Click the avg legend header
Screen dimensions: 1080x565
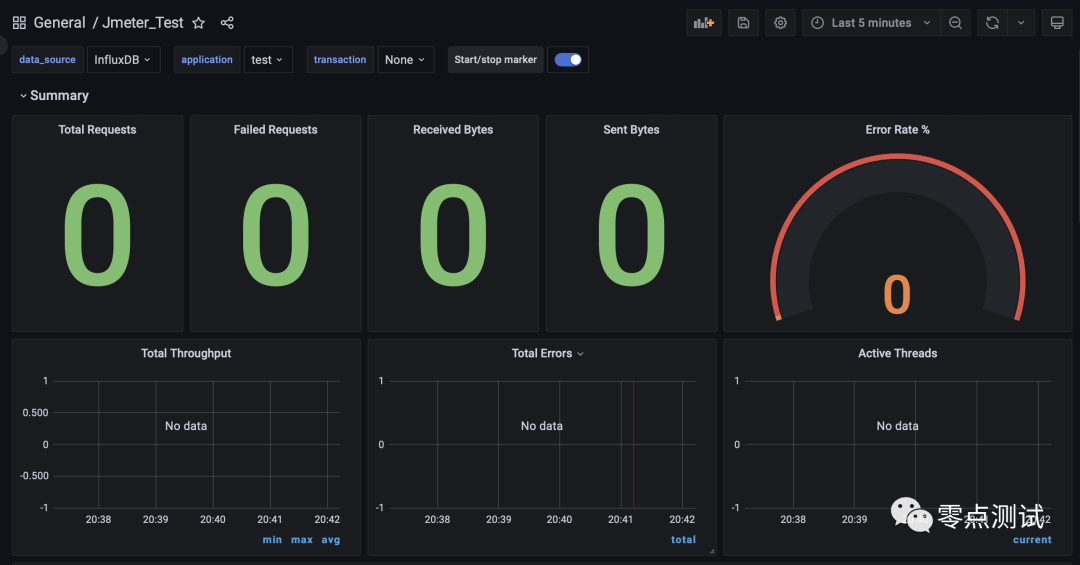click(331, 540)
